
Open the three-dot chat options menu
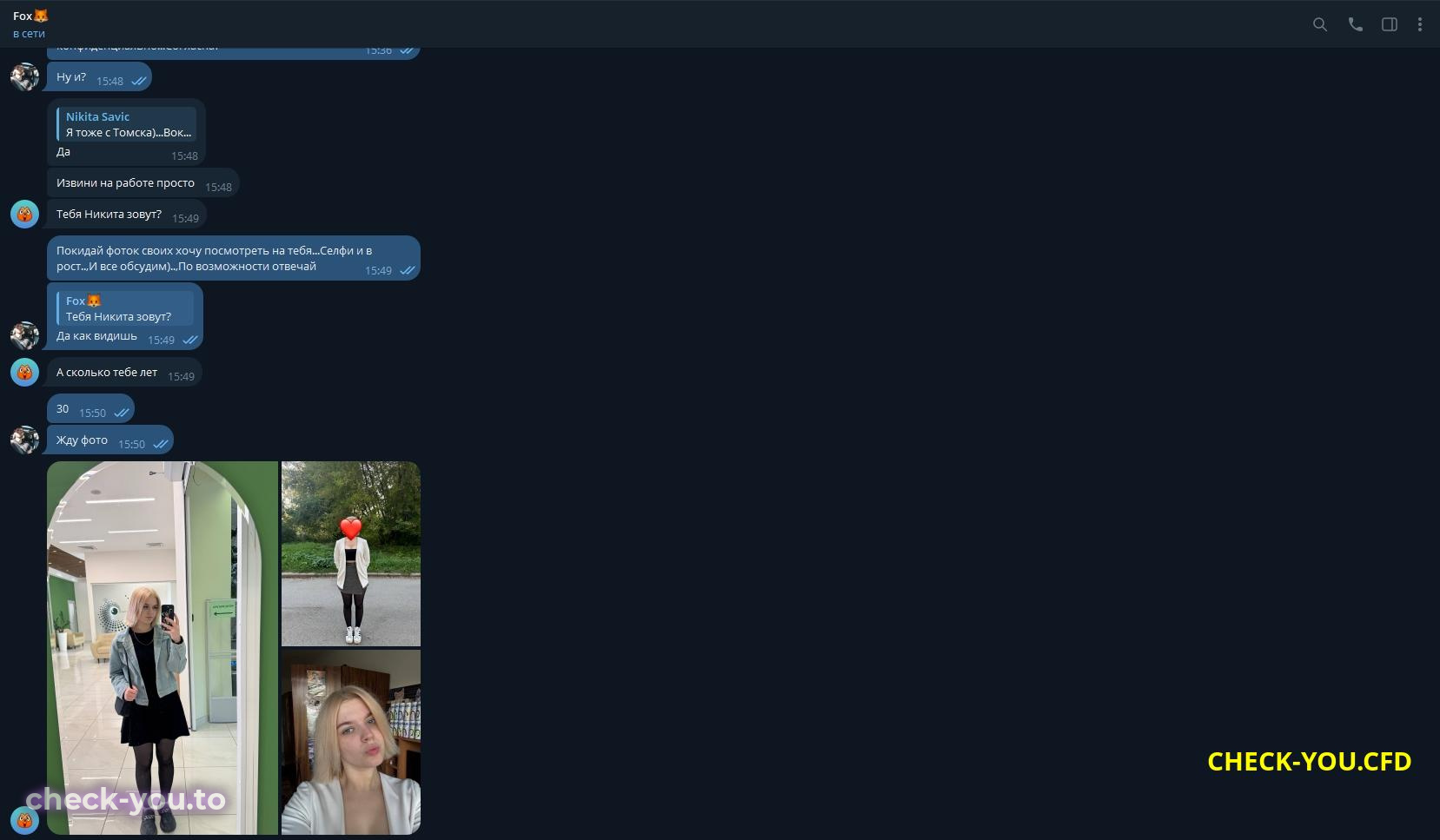pos(1420,24)
